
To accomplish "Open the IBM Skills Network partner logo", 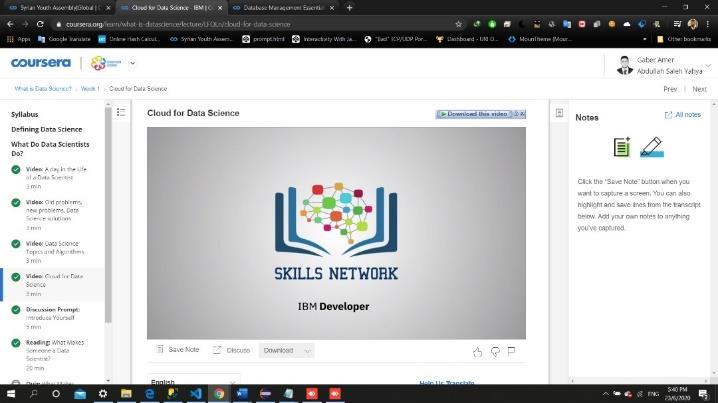I will click(x=106, y=63).
